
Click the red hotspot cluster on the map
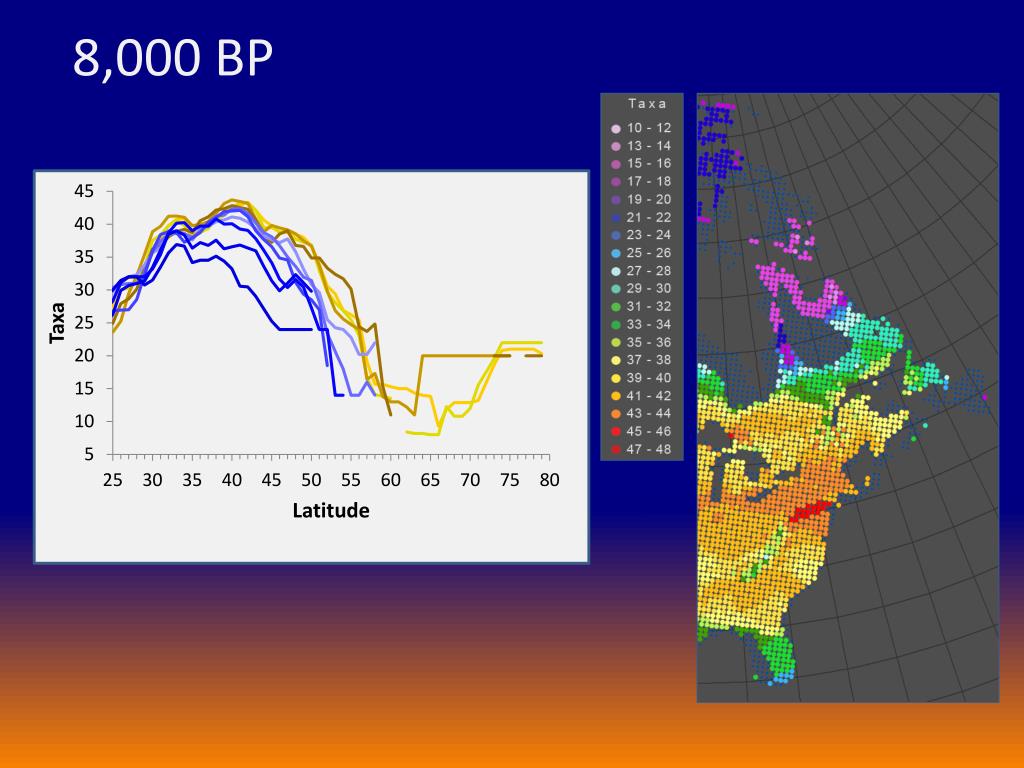pos(810,511)
